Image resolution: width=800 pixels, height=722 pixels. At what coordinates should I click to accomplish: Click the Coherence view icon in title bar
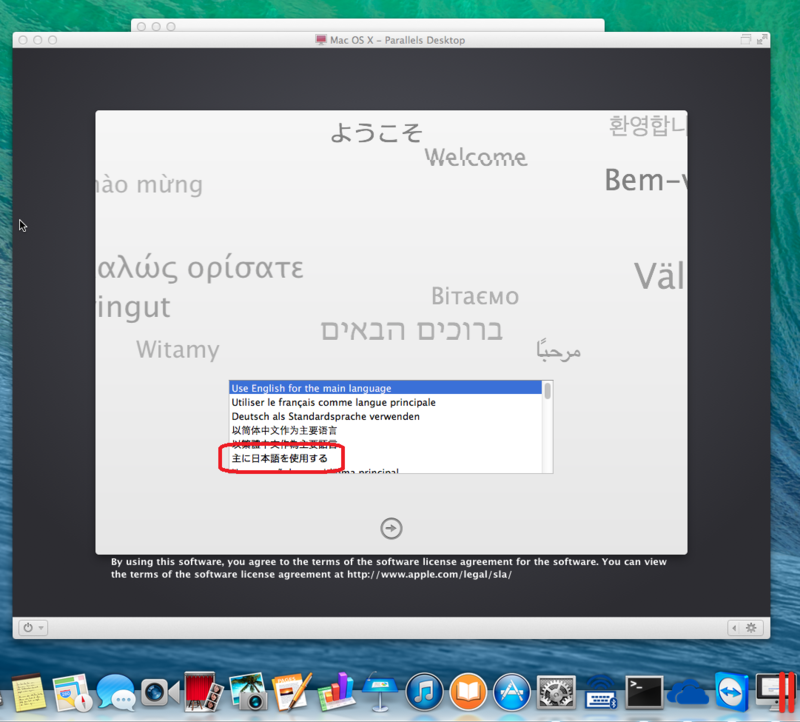tap(745, 39)
